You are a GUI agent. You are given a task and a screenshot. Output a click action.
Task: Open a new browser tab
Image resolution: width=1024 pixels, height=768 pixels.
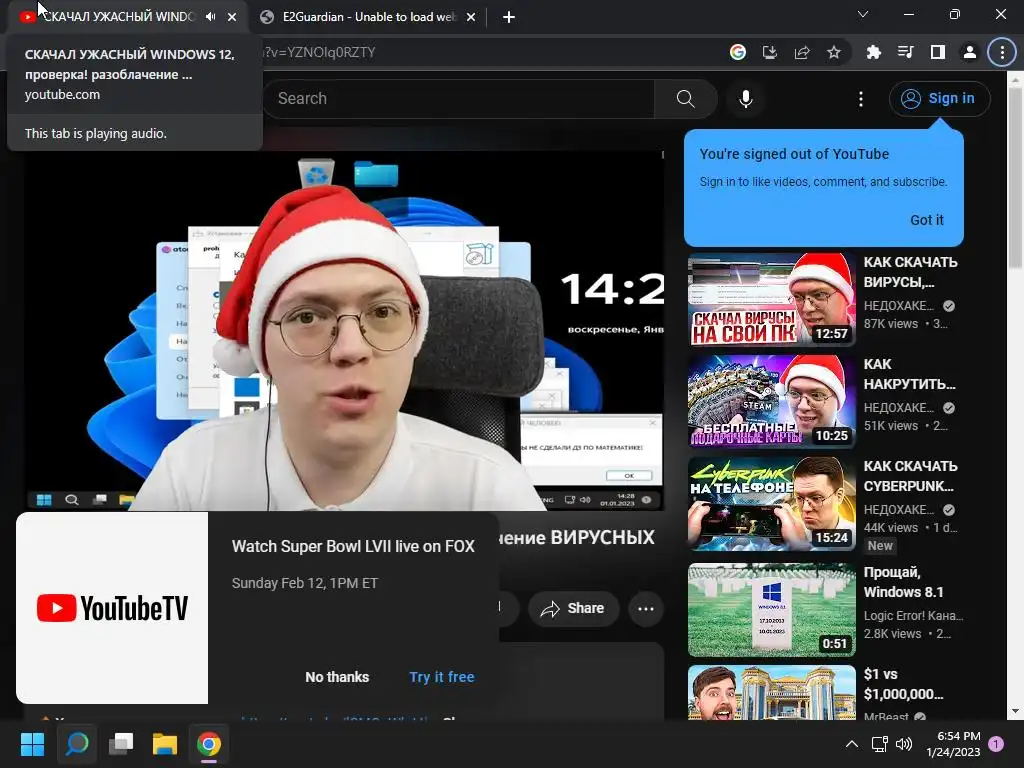pyautogui.click(x=509, y=17)
